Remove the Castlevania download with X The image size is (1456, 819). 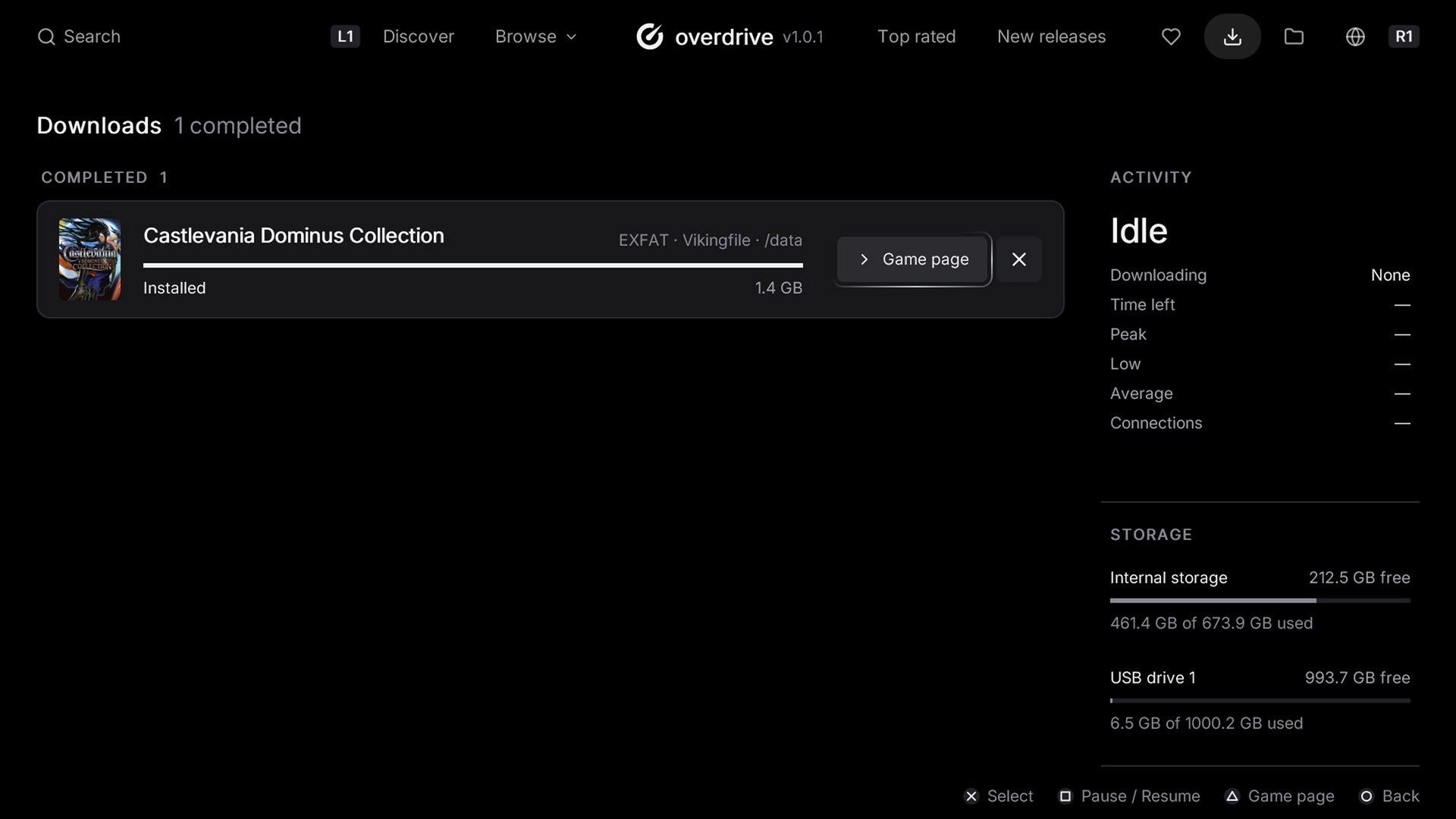point(1018,259)
